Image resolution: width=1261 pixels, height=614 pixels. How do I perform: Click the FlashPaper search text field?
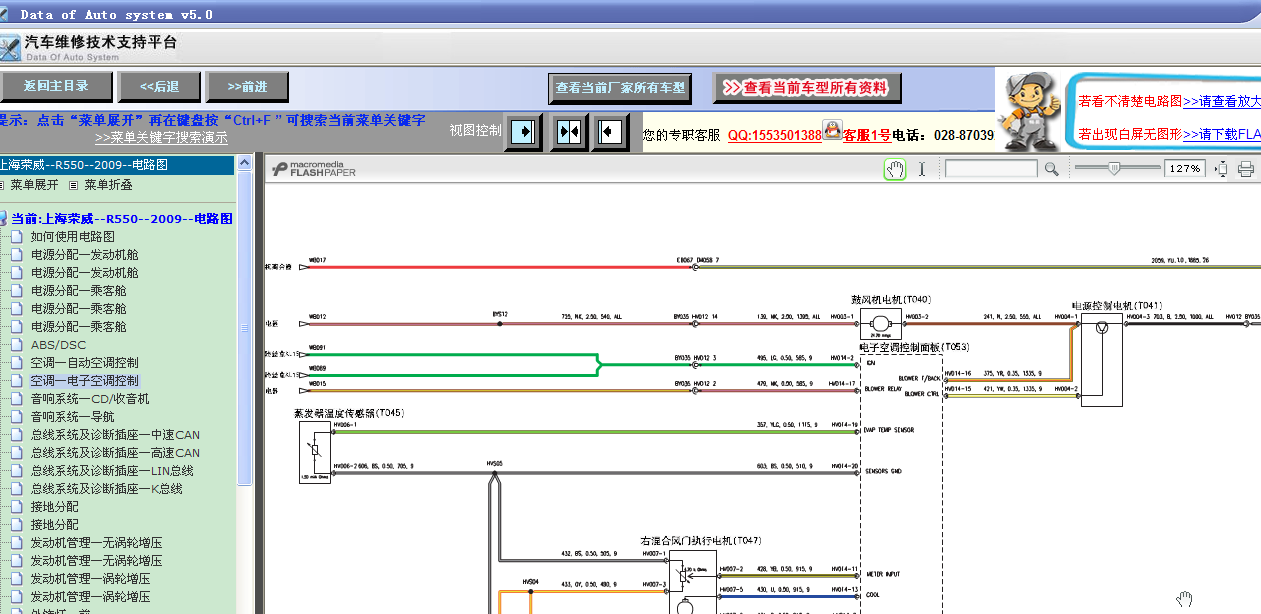pyautogui.click(x=991, y=169)
